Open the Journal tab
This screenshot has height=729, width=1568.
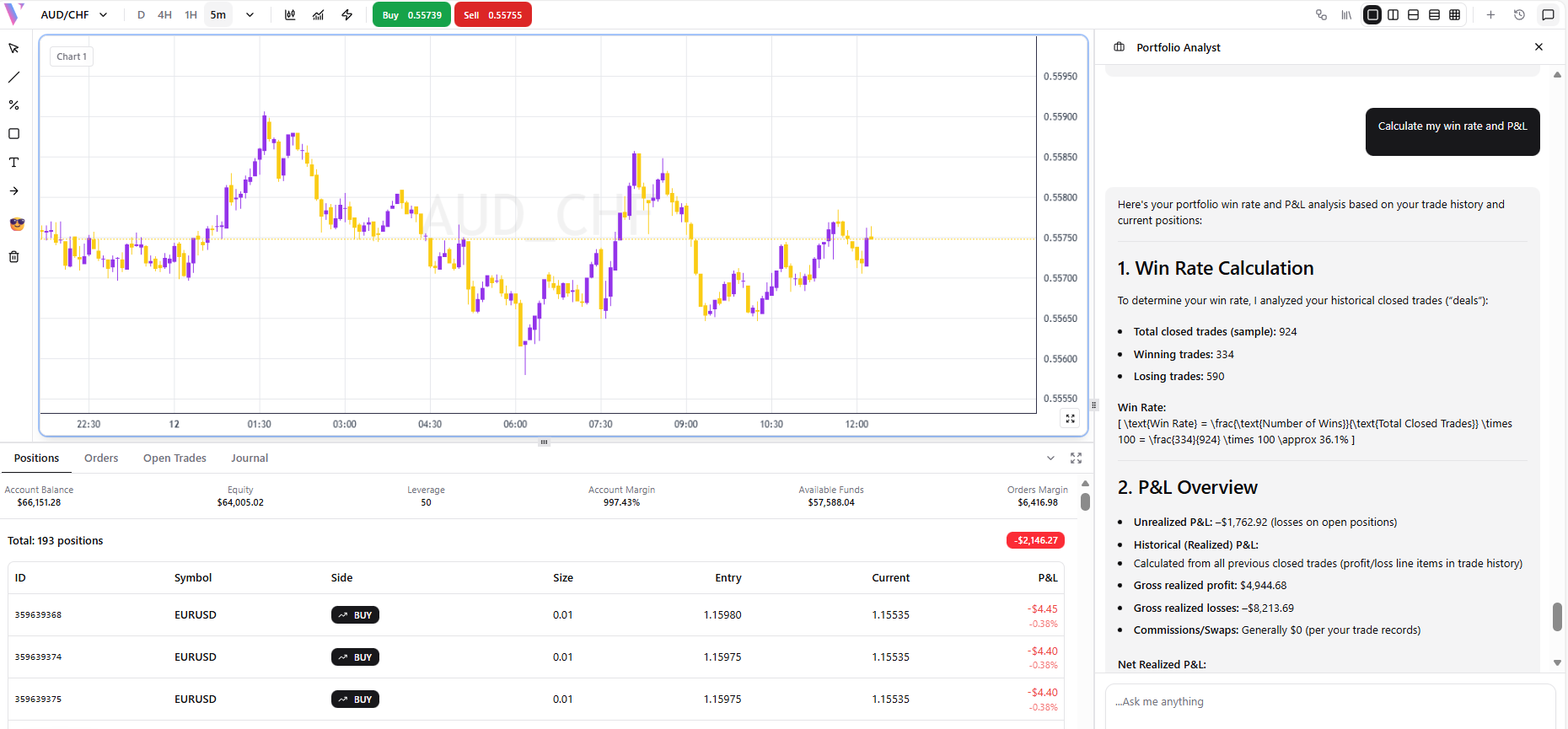click(250, 458)
